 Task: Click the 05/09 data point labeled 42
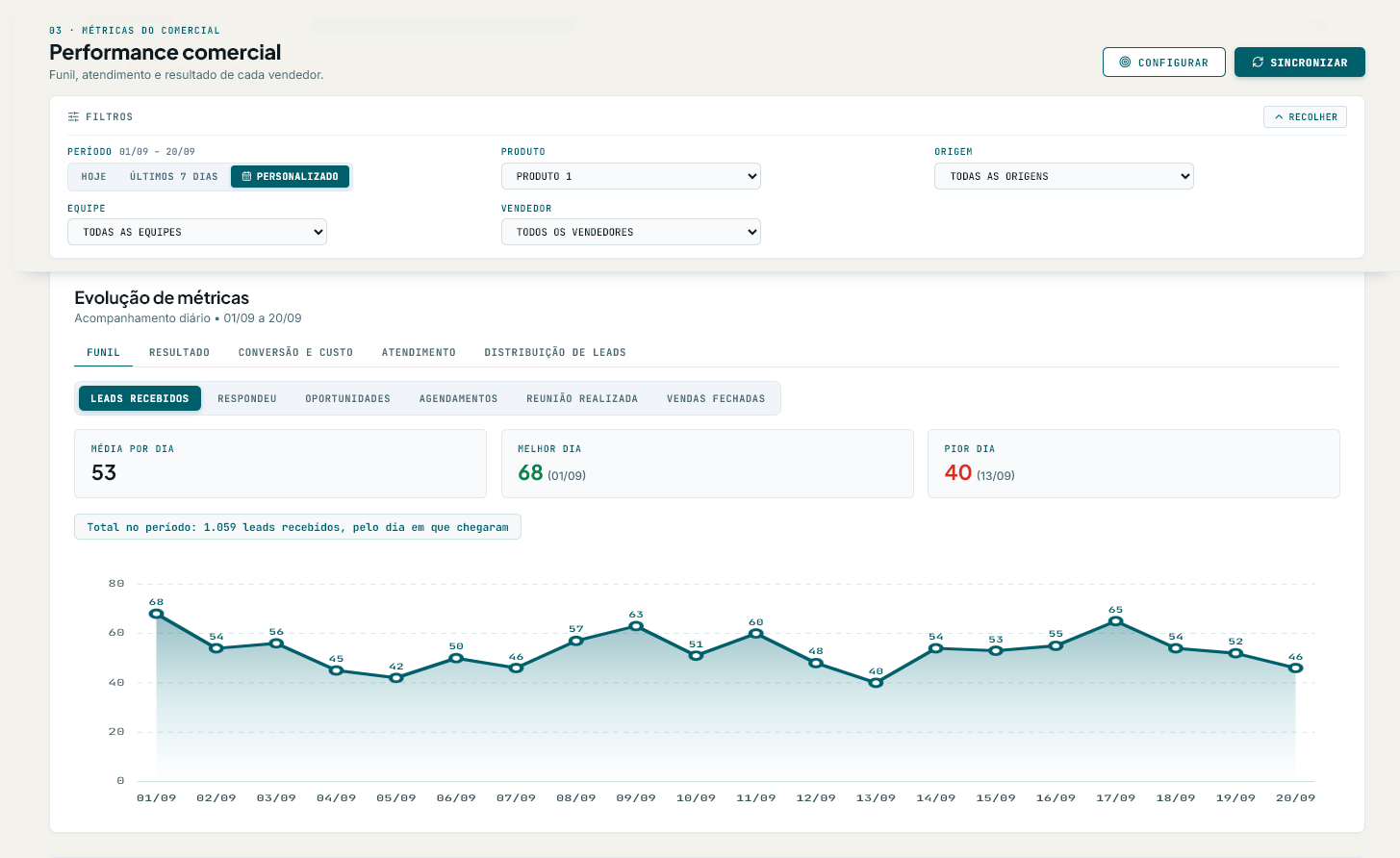pos(396,678)
